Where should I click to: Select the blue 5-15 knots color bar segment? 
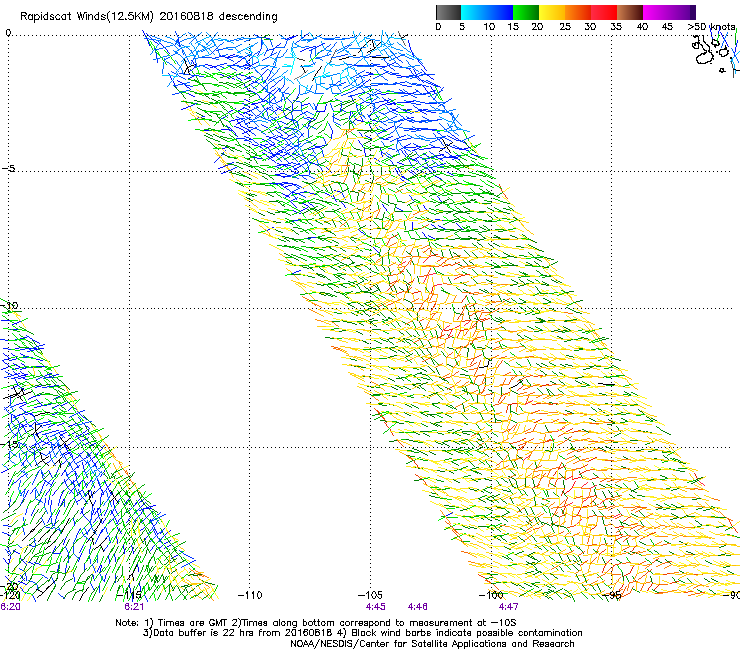[x=487, y=12]
